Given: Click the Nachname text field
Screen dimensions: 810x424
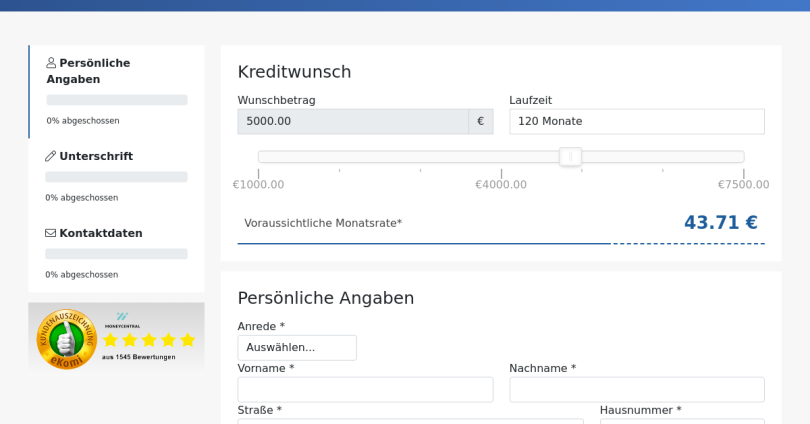Looking at the screenshot, I should (x=636, y=389).
